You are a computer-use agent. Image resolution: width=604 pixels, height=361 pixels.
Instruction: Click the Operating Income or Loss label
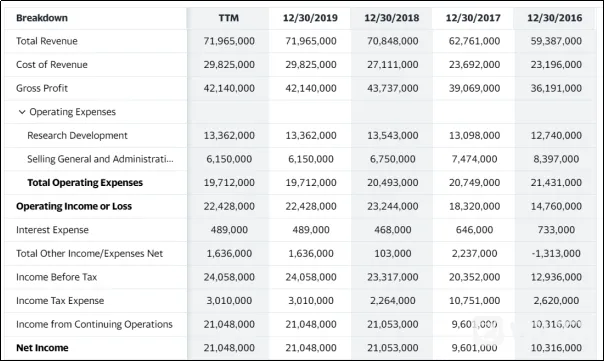[x=74, y=207]
